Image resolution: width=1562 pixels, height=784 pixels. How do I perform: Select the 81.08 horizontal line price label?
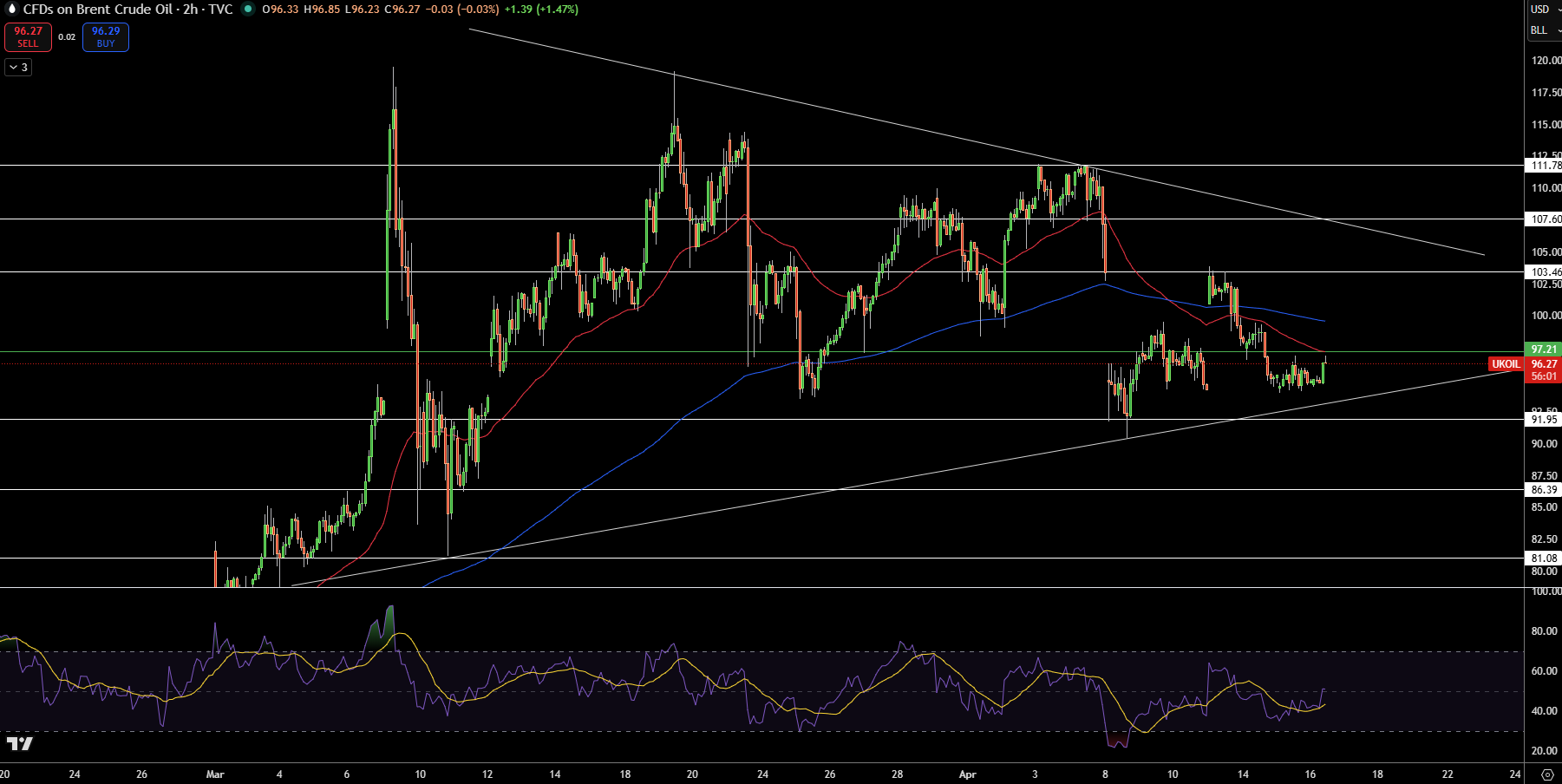(1544, 559)
